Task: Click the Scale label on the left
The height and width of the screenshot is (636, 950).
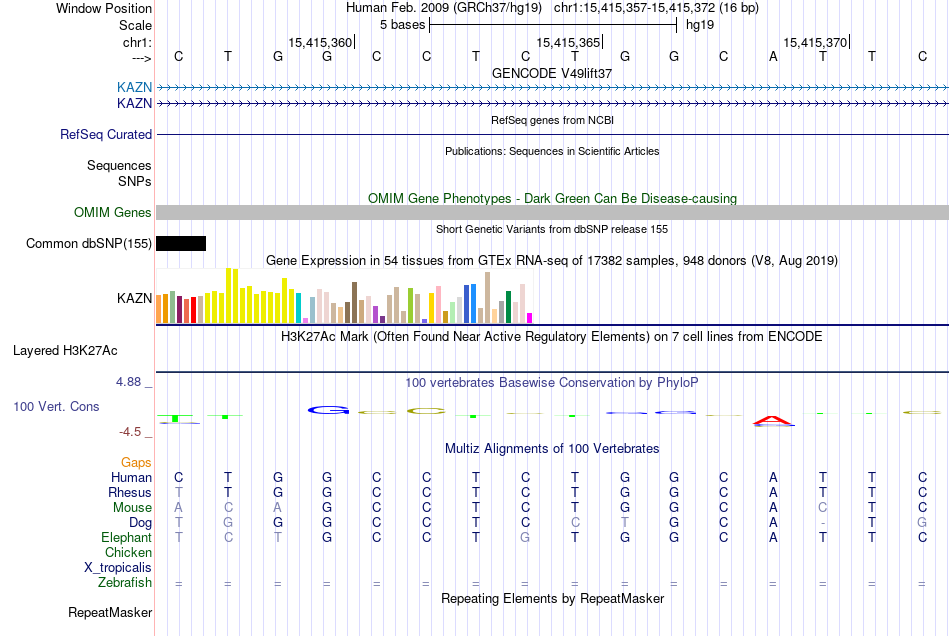Action: (x=135, y=25)
